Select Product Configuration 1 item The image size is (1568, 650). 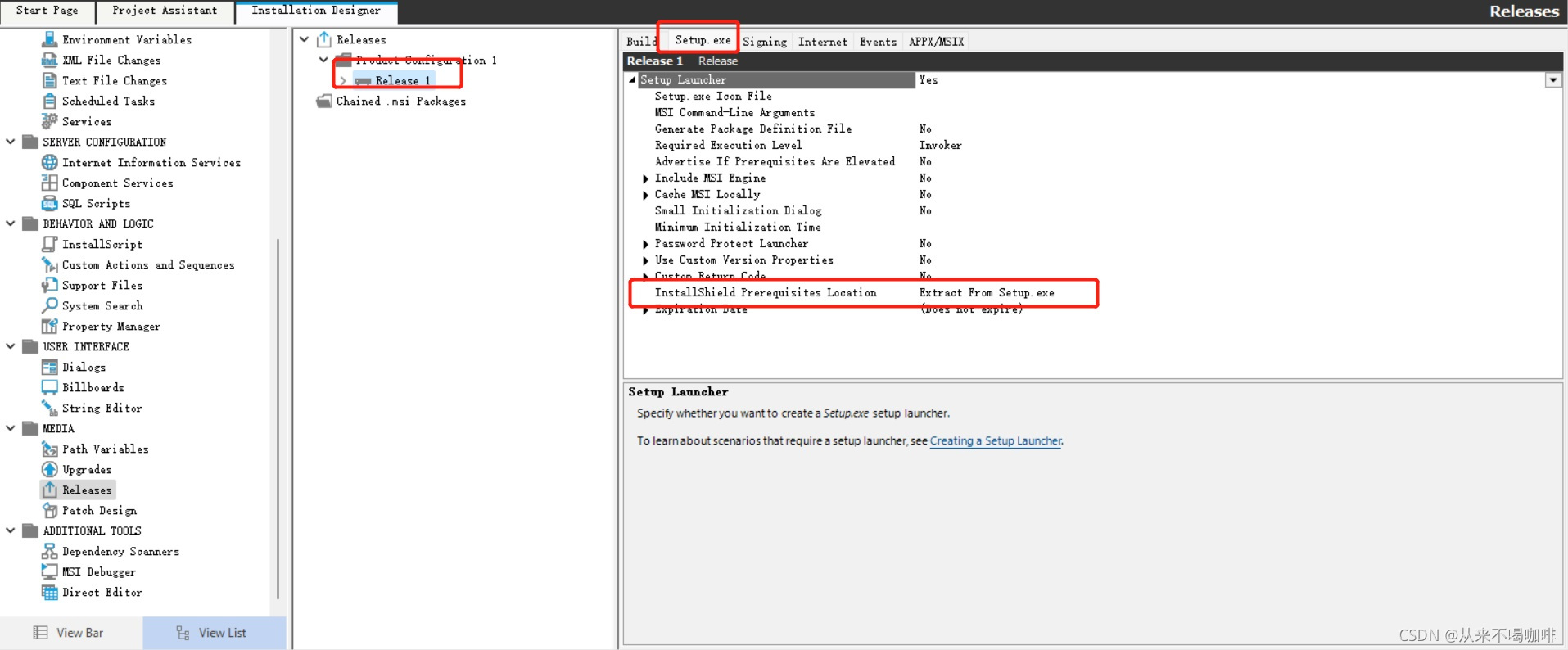point(426,60)
